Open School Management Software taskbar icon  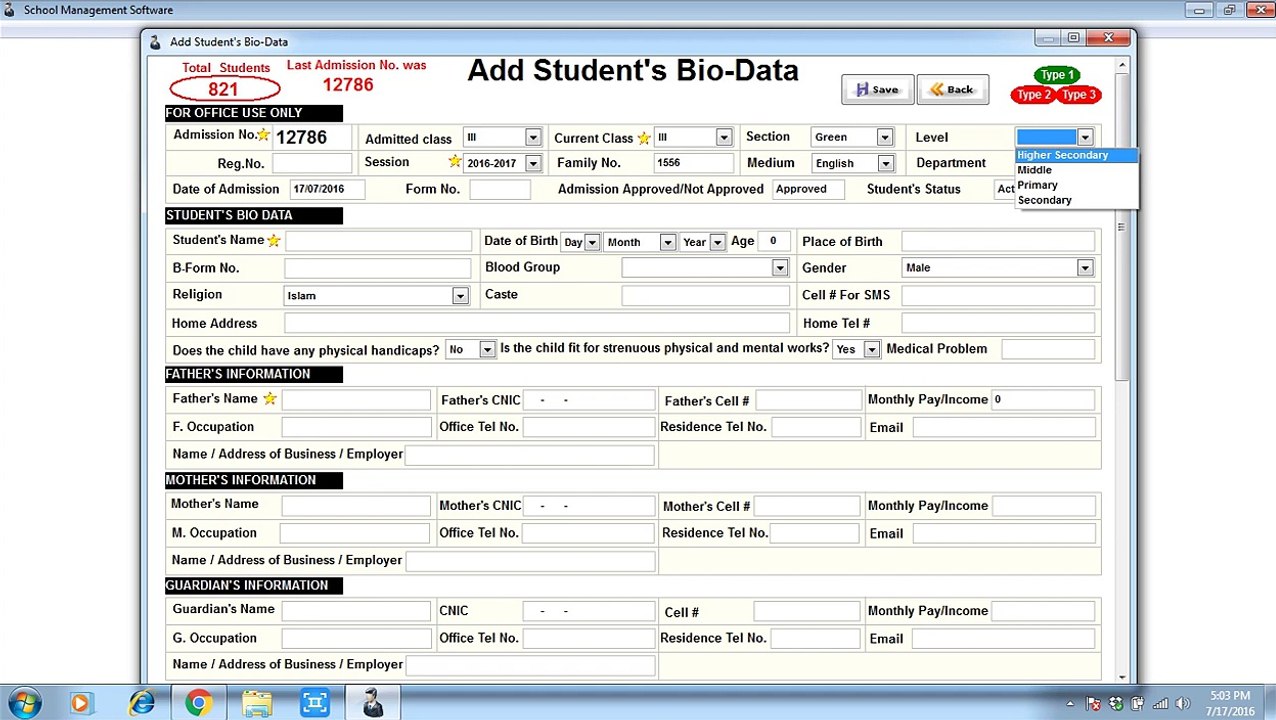(x=373, y=703)
